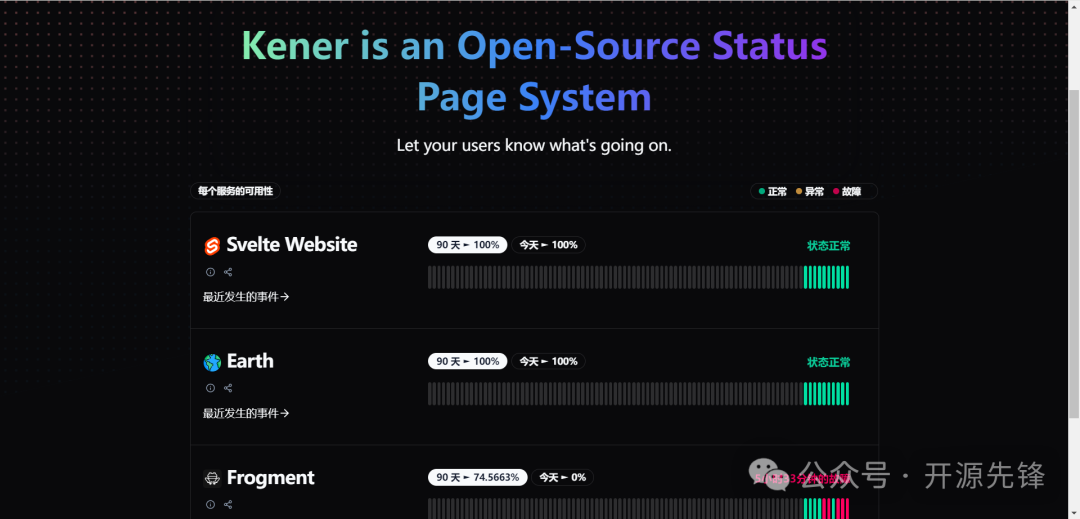Select 90 天 74.5663% pill for Frogment
The width and height of the screenshot is (1080, 519).
(477, 477)
